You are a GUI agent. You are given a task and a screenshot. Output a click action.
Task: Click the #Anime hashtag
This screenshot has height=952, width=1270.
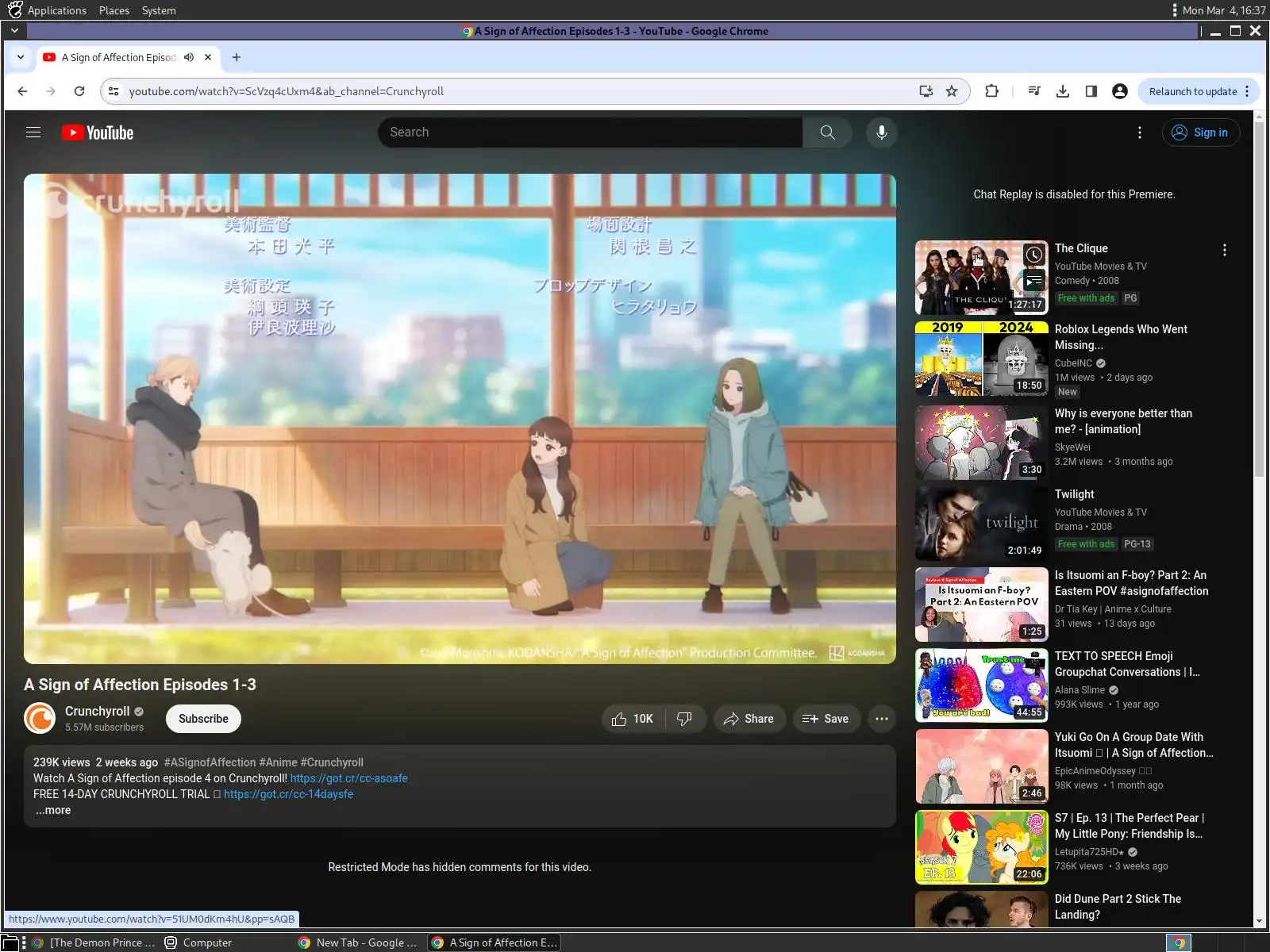(278, 762)
